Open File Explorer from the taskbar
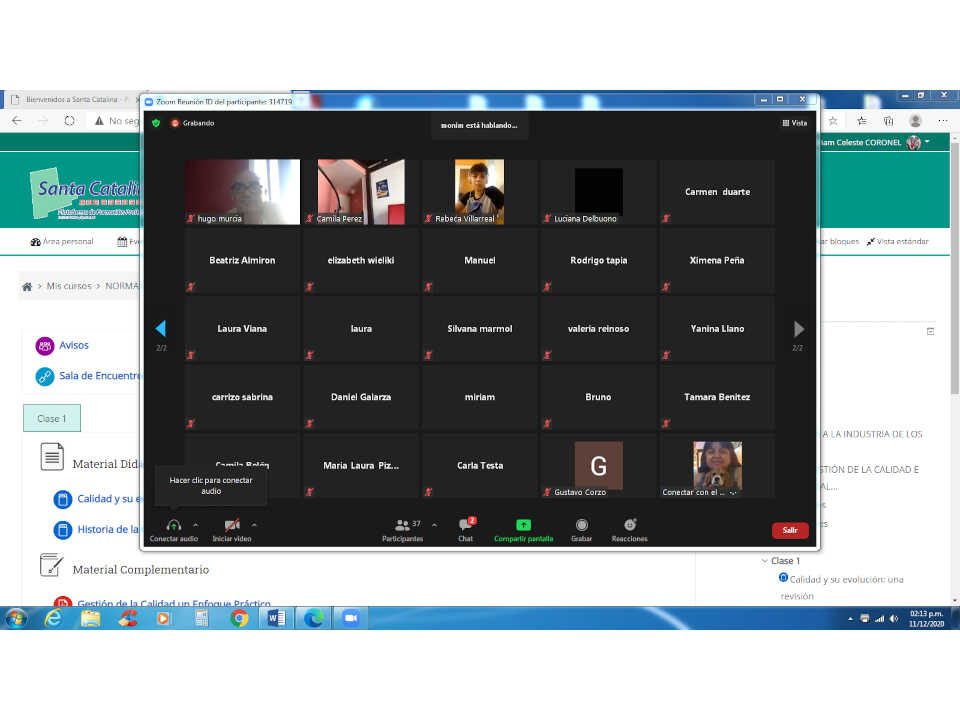This screenshot has width=960, height=720. [91, 618]
